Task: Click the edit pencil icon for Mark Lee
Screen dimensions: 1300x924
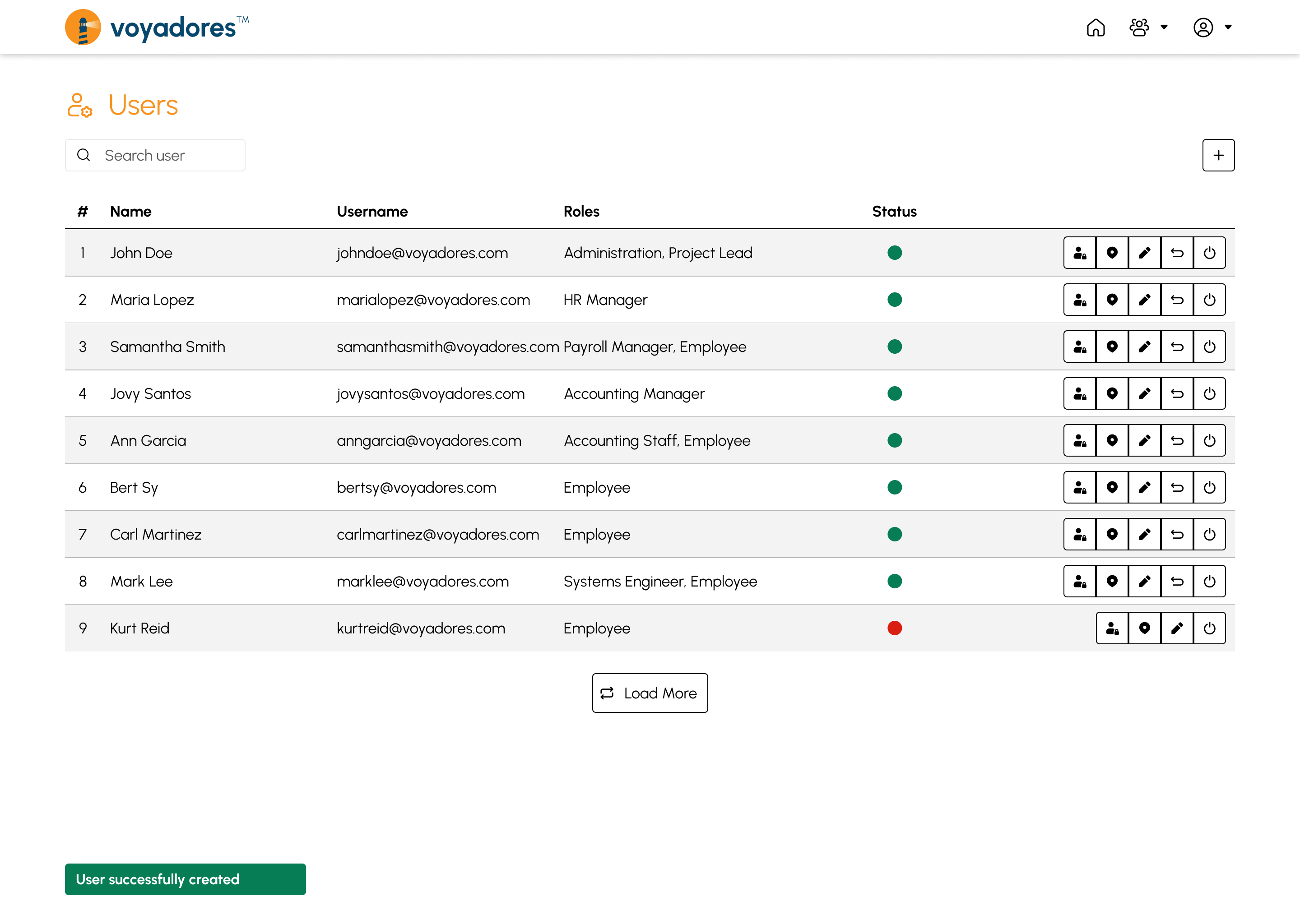Action: point(1144,581)
